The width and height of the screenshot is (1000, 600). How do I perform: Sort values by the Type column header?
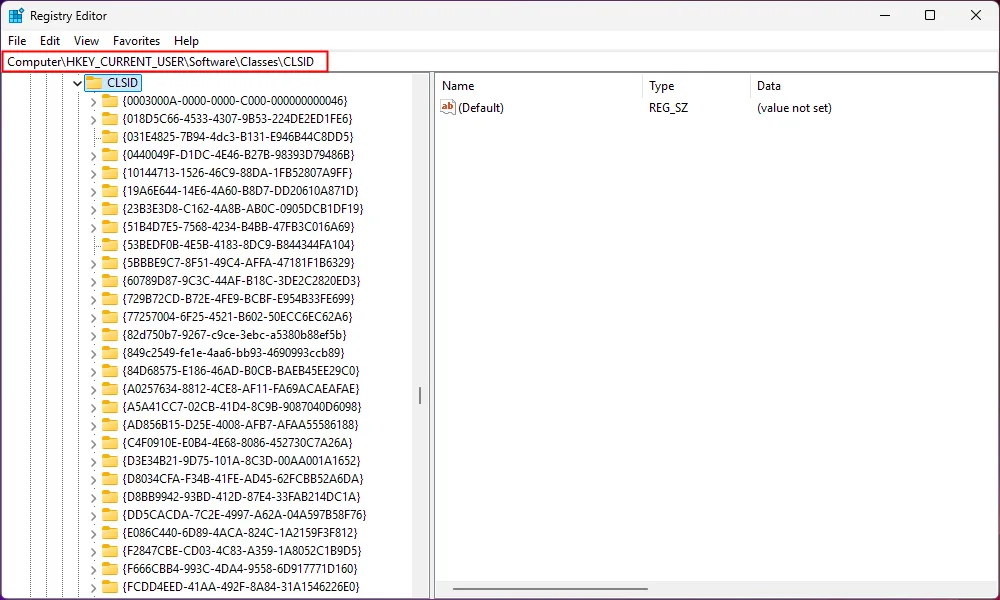(x=662, y=86)
